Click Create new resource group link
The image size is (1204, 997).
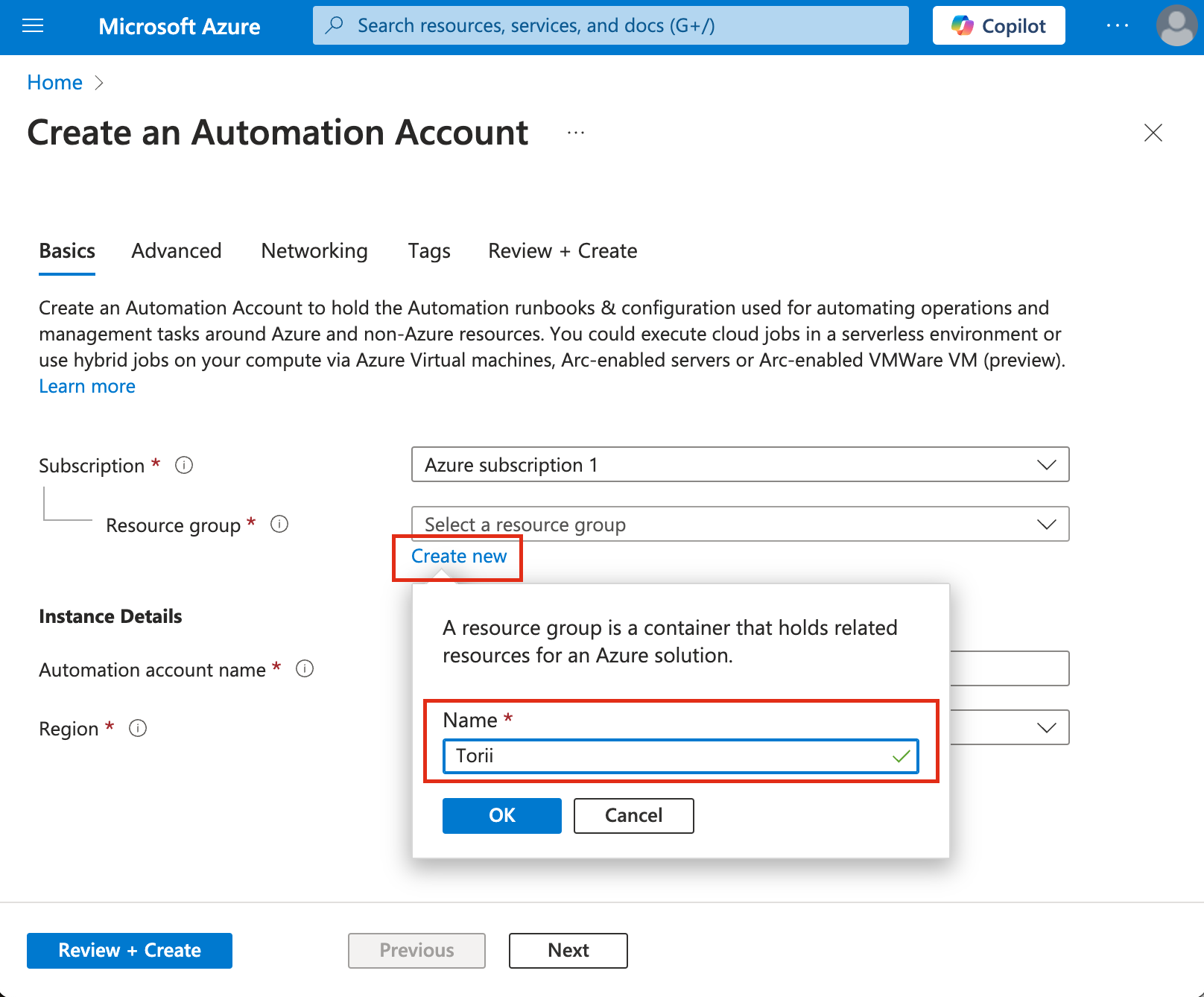coord(459,557)
